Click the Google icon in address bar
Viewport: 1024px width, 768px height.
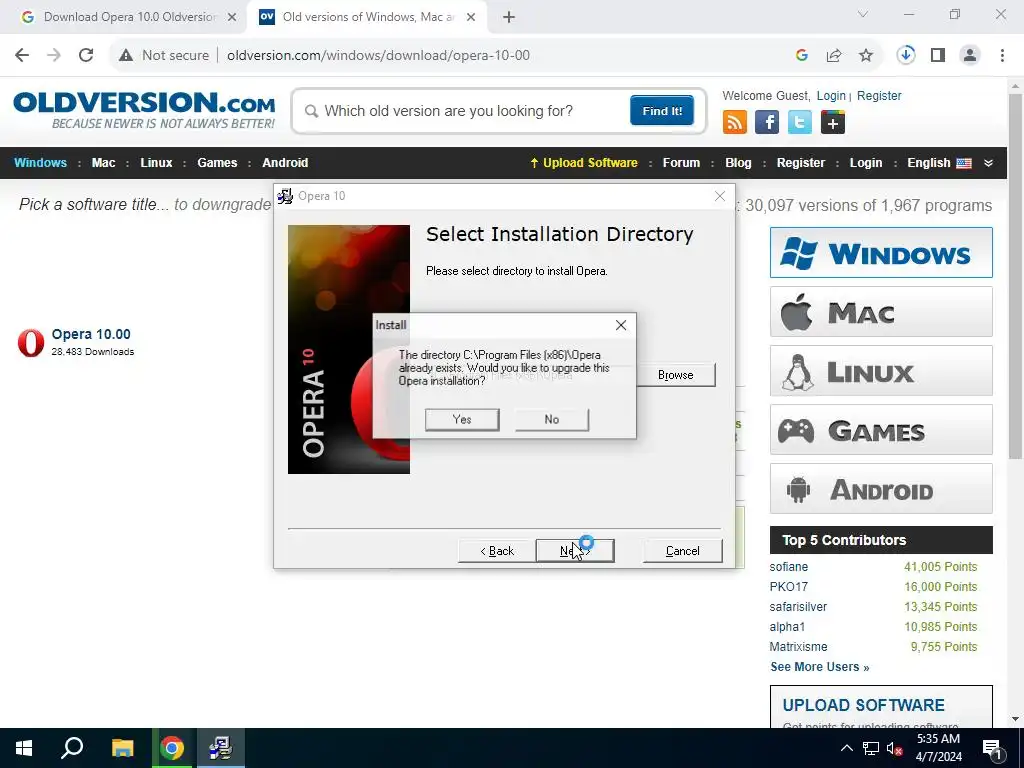coord(802,56)
